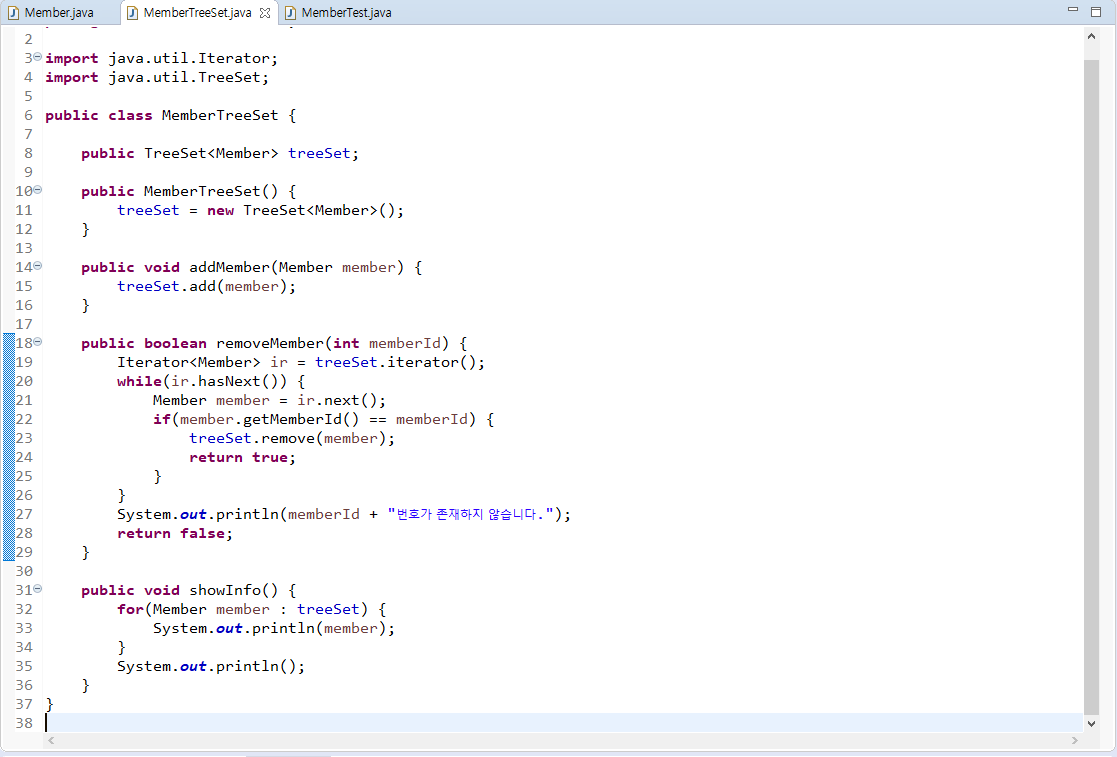This screenshot has height=757, width=1117.
Task: Click "return true;" on line 24
Action: pyautogui.click(x=242, y=457)
